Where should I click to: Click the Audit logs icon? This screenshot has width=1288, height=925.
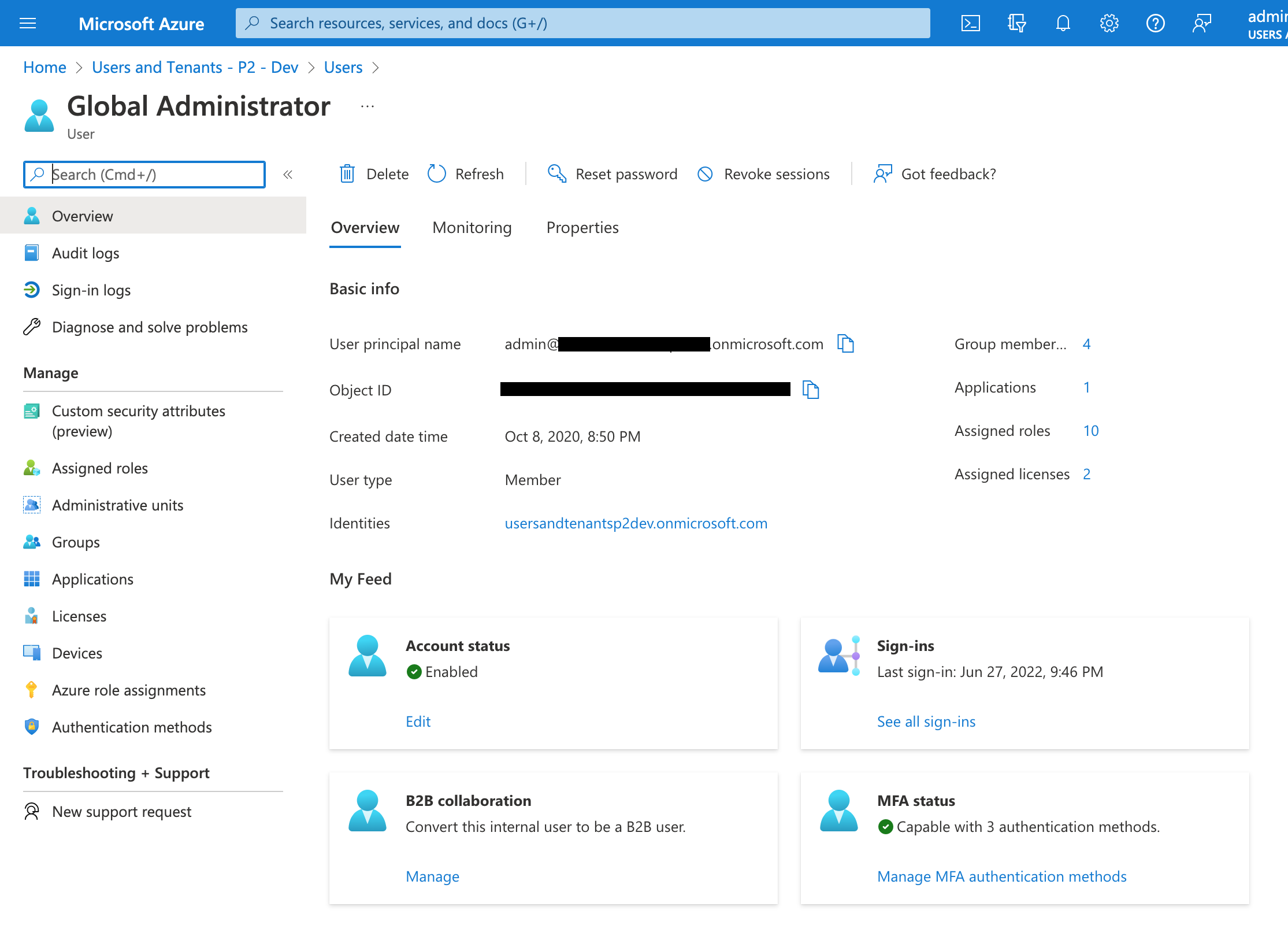coord(32,253)
